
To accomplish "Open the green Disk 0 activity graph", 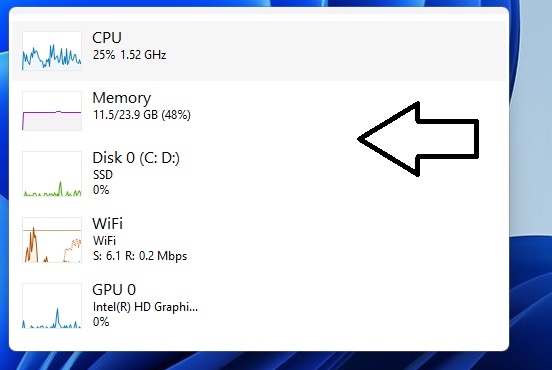I will coord(52,174).
